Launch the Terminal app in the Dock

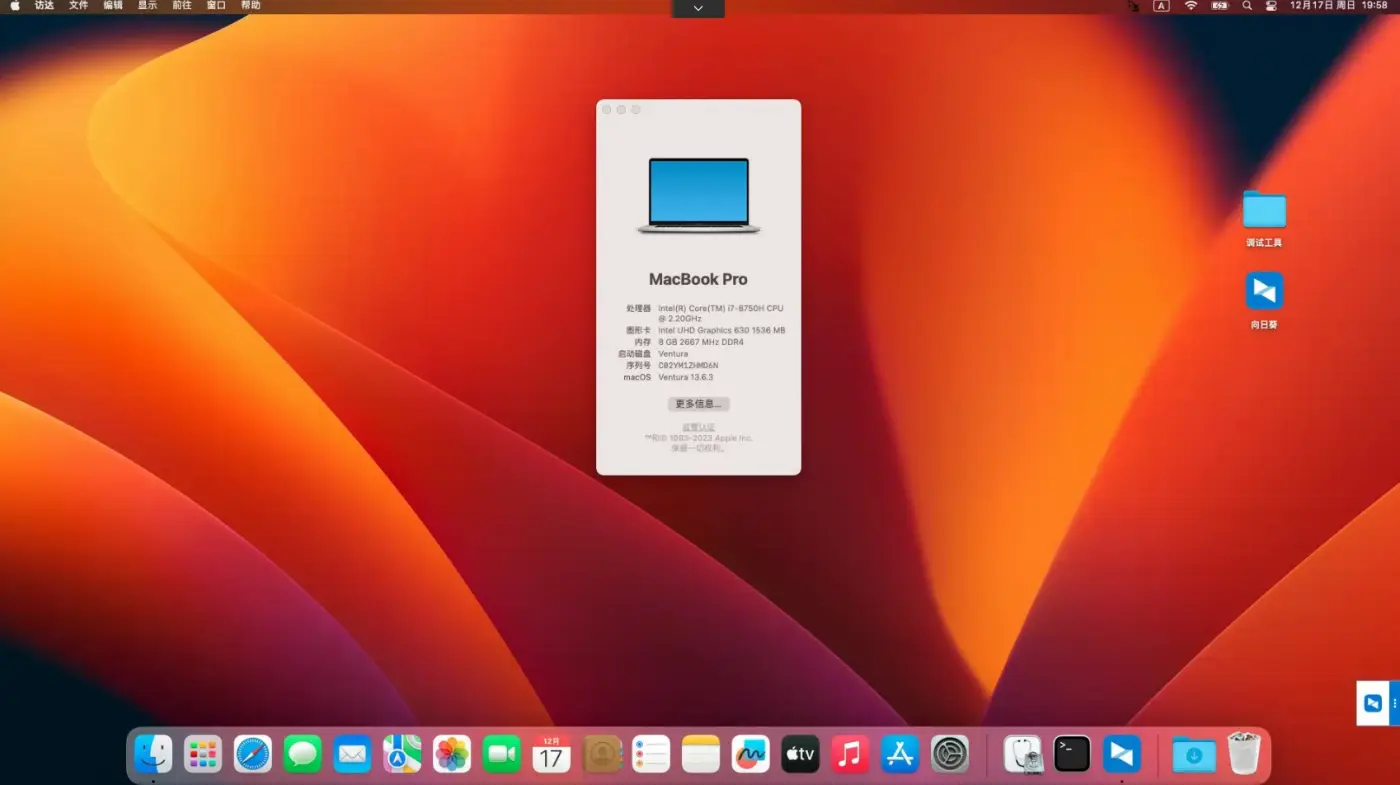click(x=1072, y=754)
